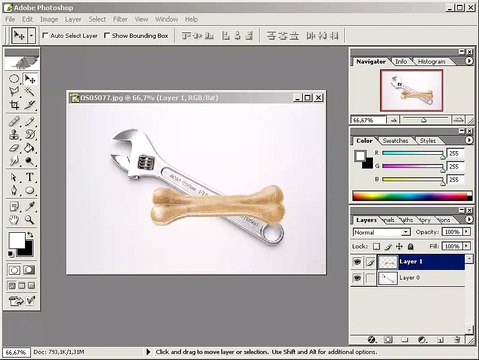
Task: Select the Zoom magnifier tool
Action: 30,220
